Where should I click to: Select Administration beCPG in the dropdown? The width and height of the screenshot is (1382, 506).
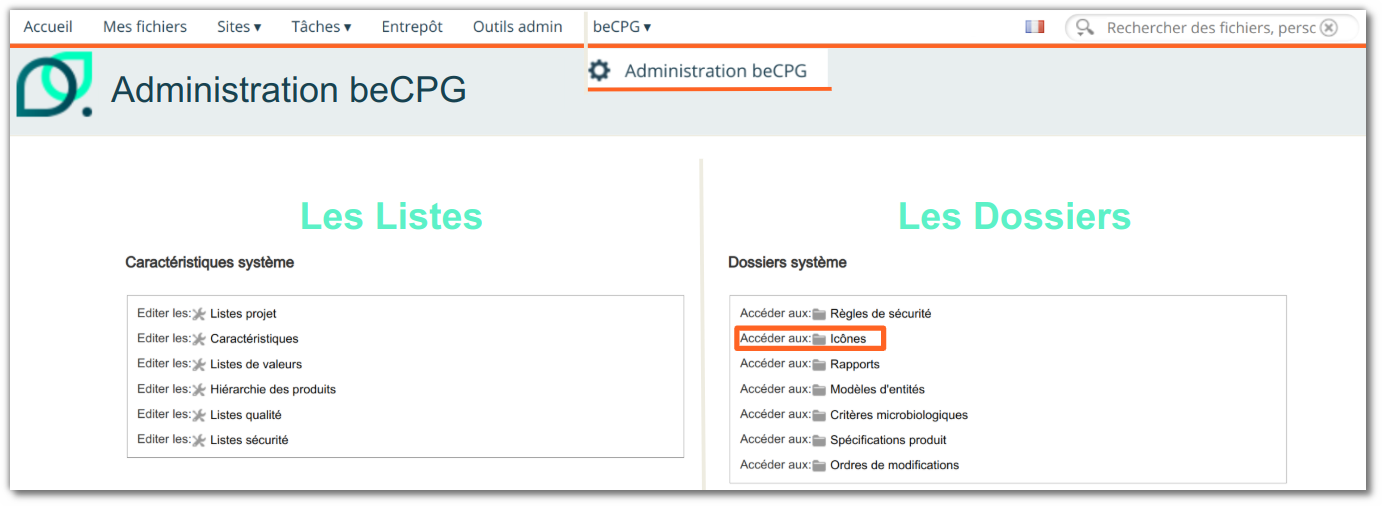[x=715, y=71]
